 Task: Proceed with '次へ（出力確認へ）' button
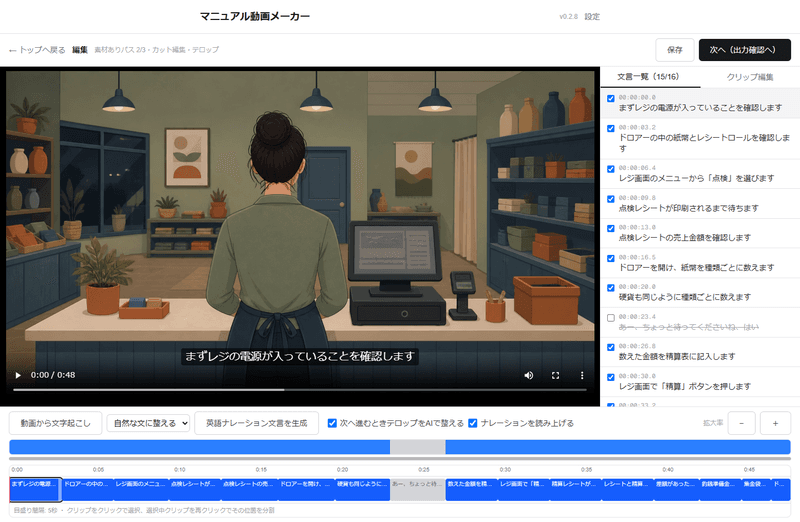(744, 49)
